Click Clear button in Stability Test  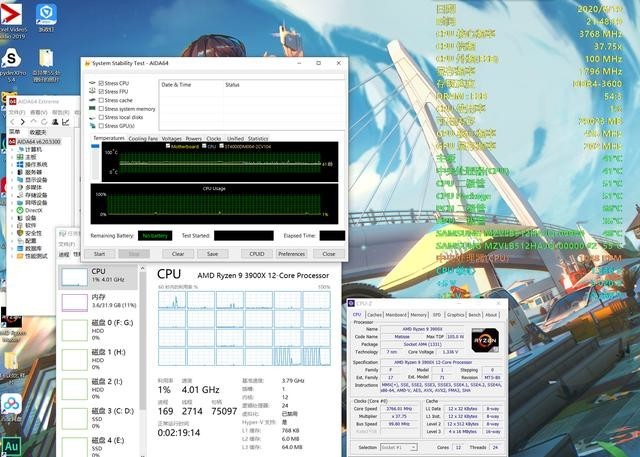pyautogui.click(x=178, y=254)
